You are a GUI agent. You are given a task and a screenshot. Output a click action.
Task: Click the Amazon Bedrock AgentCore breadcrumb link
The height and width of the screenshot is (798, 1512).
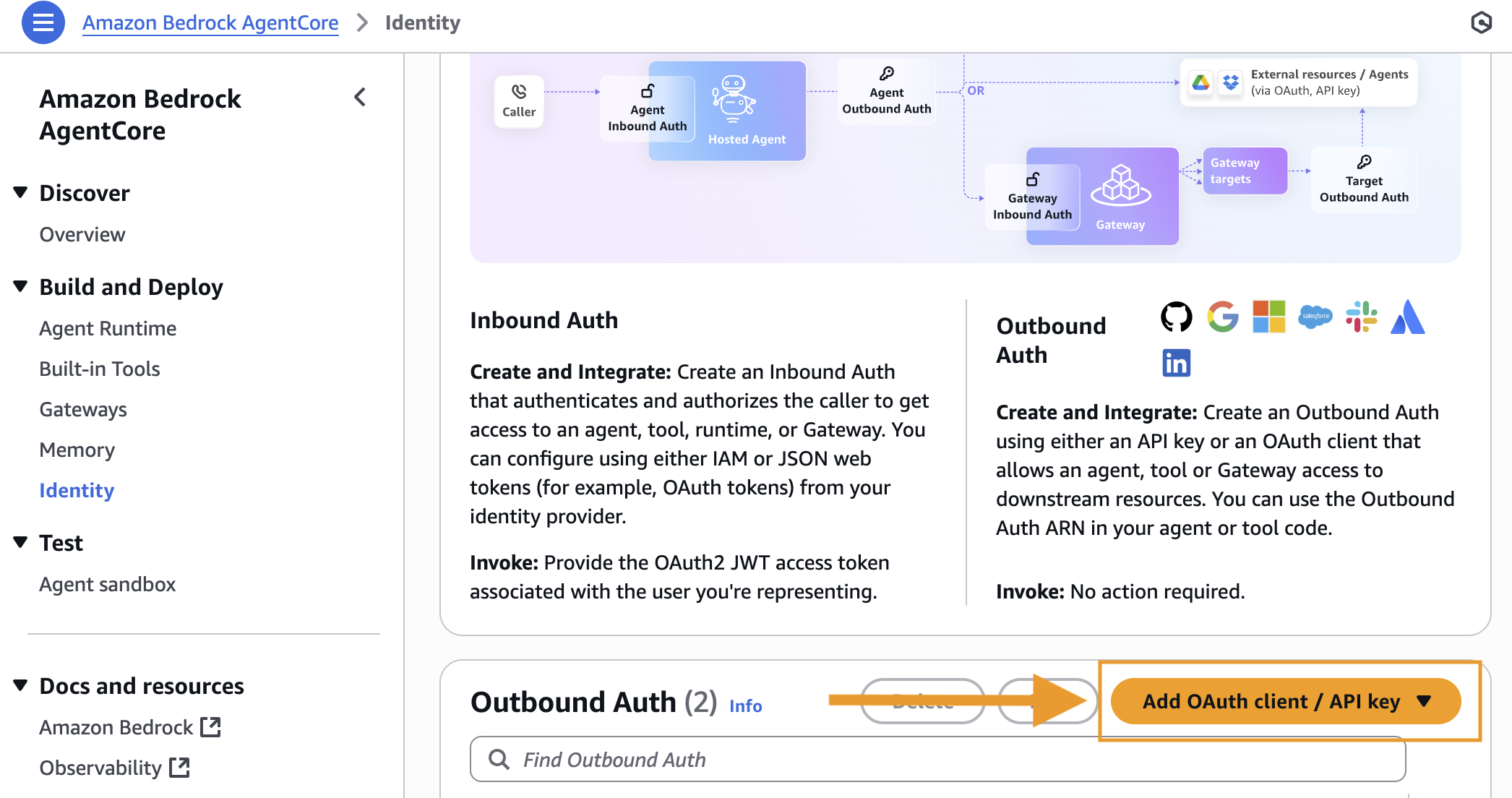(x=210, y=23)
